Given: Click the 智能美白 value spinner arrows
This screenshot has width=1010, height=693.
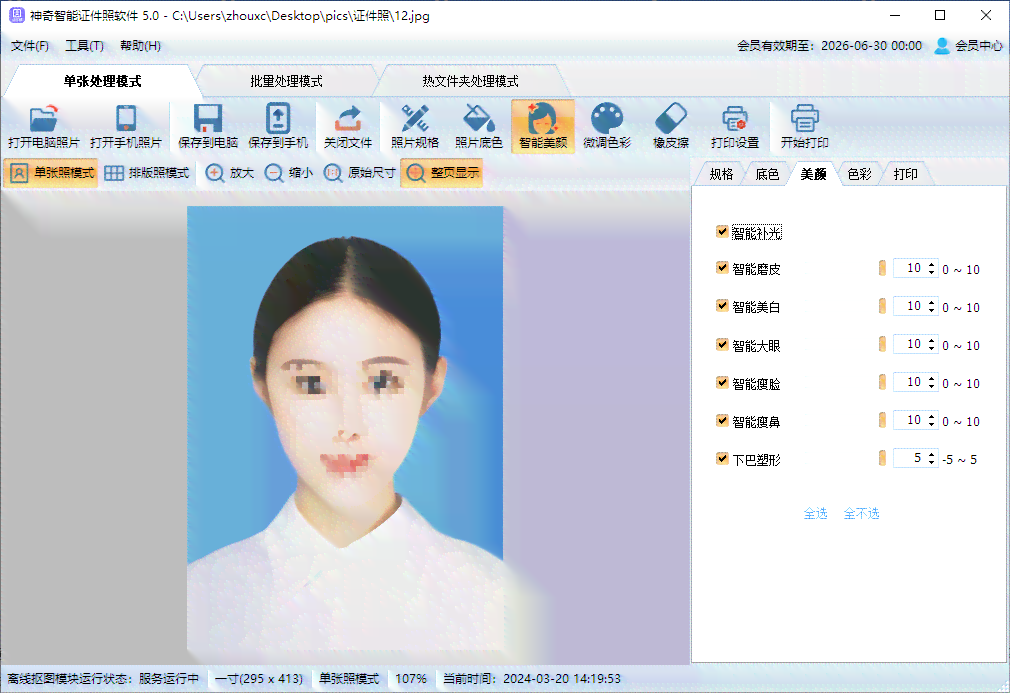Looking at the screenshot, I should pos(931,307).
